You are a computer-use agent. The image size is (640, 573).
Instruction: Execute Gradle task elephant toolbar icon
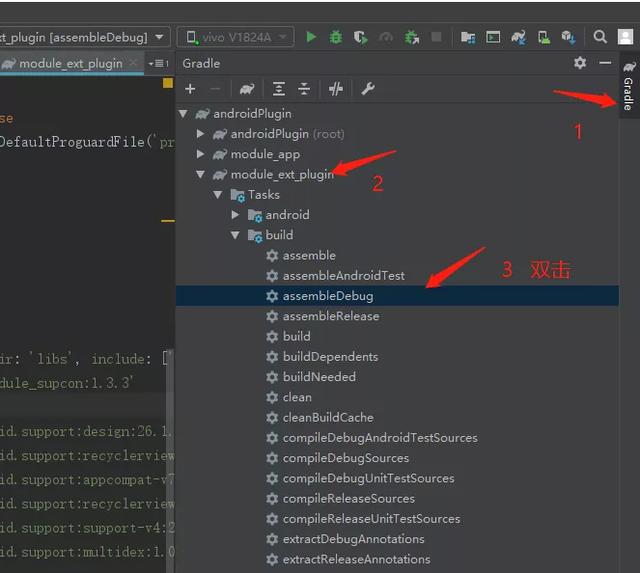(247, 89)
